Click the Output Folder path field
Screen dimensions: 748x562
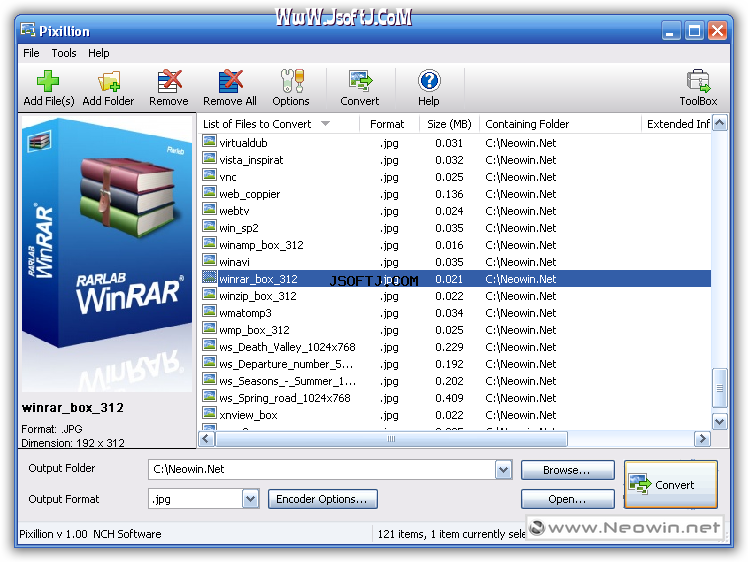(322, 470)
